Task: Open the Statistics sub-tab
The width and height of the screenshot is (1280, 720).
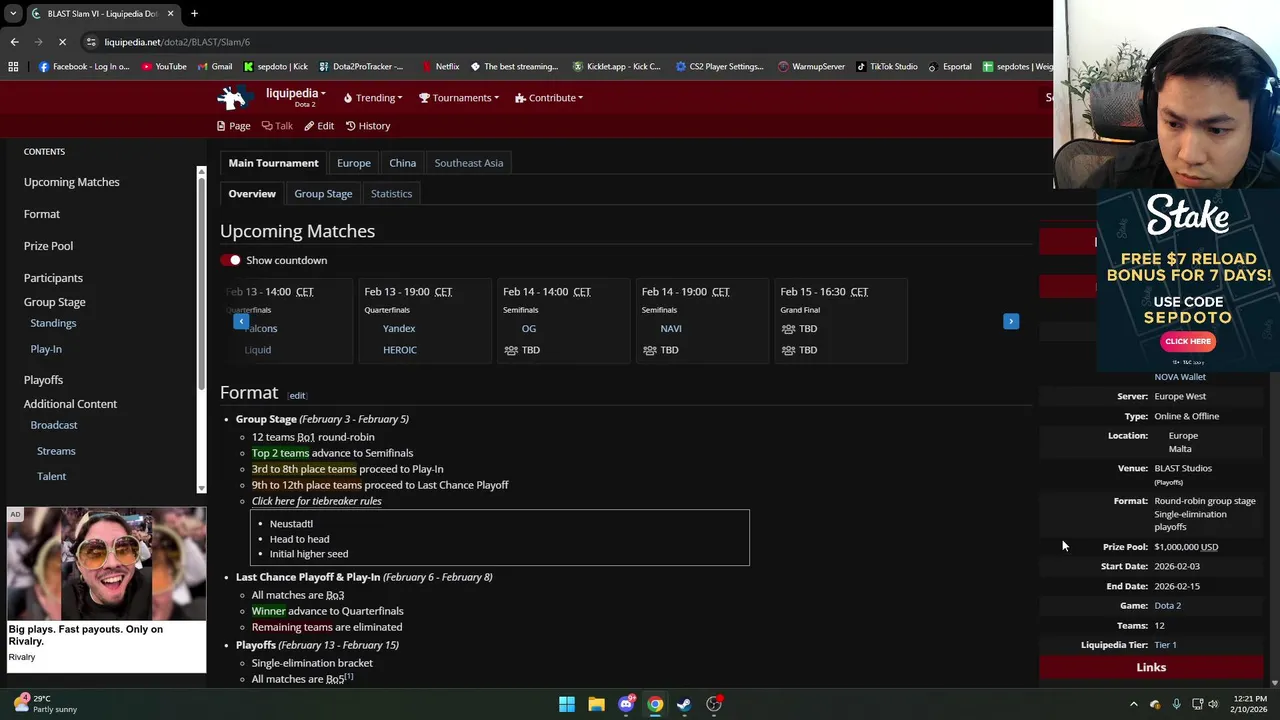Action: [391, 194]
